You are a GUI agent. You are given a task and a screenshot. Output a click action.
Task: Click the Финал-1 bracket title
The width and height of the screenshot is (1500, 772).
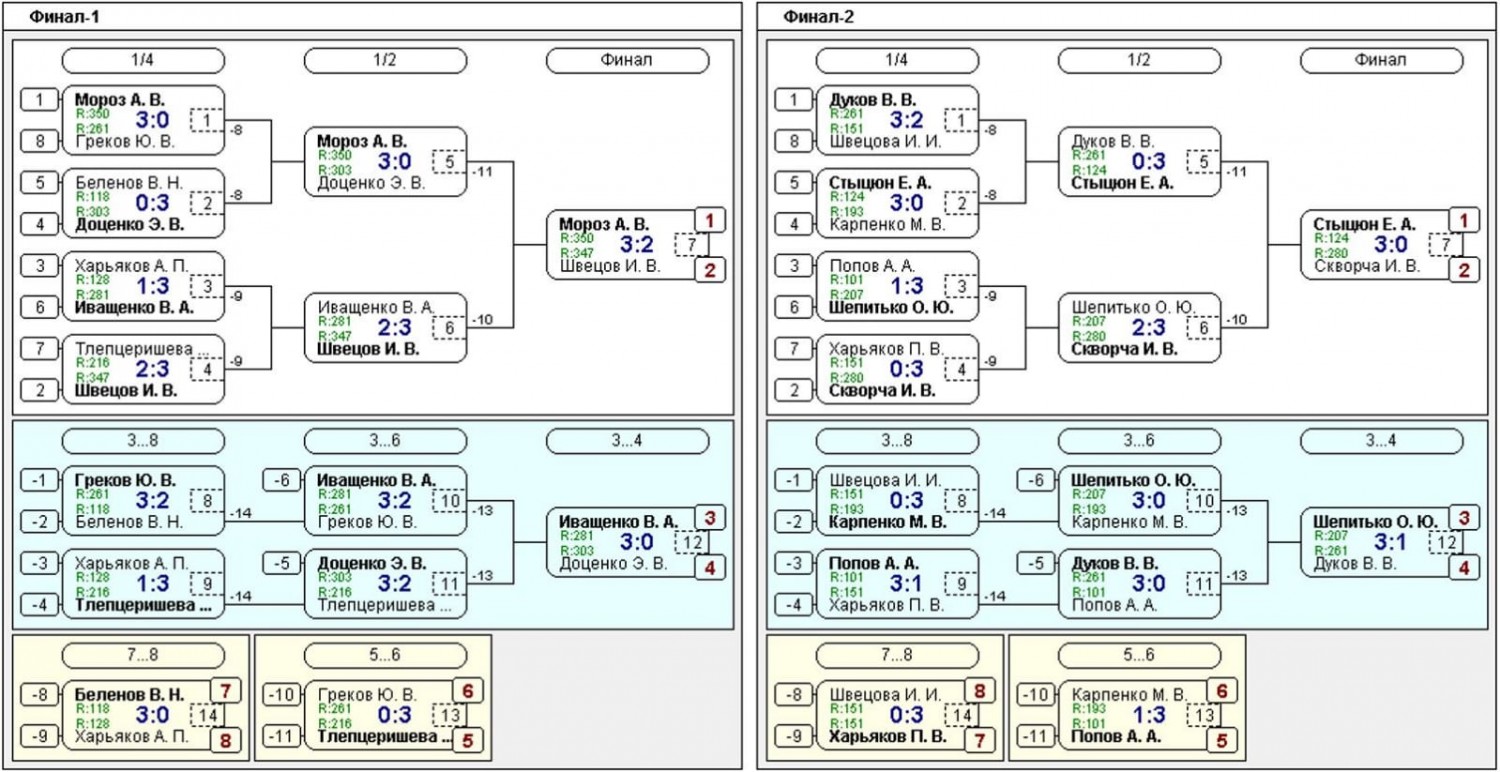pos(64,17)
